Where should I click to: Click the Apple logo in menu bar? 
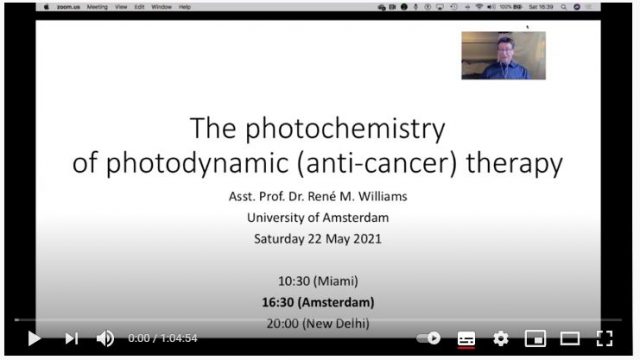pyautogui.click(x=47, y=7)
